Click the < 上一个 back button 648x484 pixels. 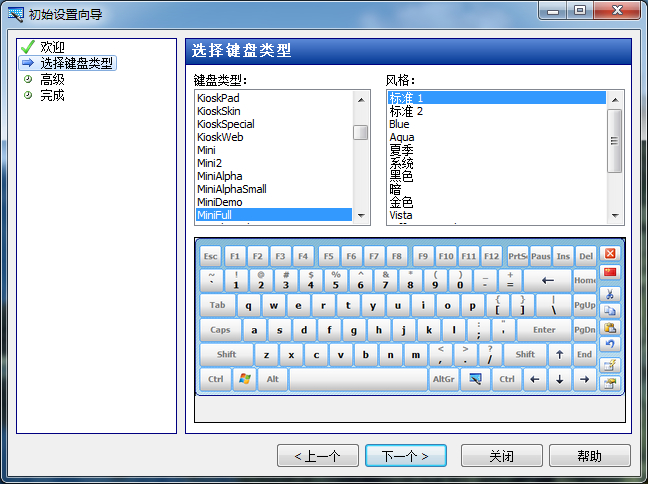point(318,456)
